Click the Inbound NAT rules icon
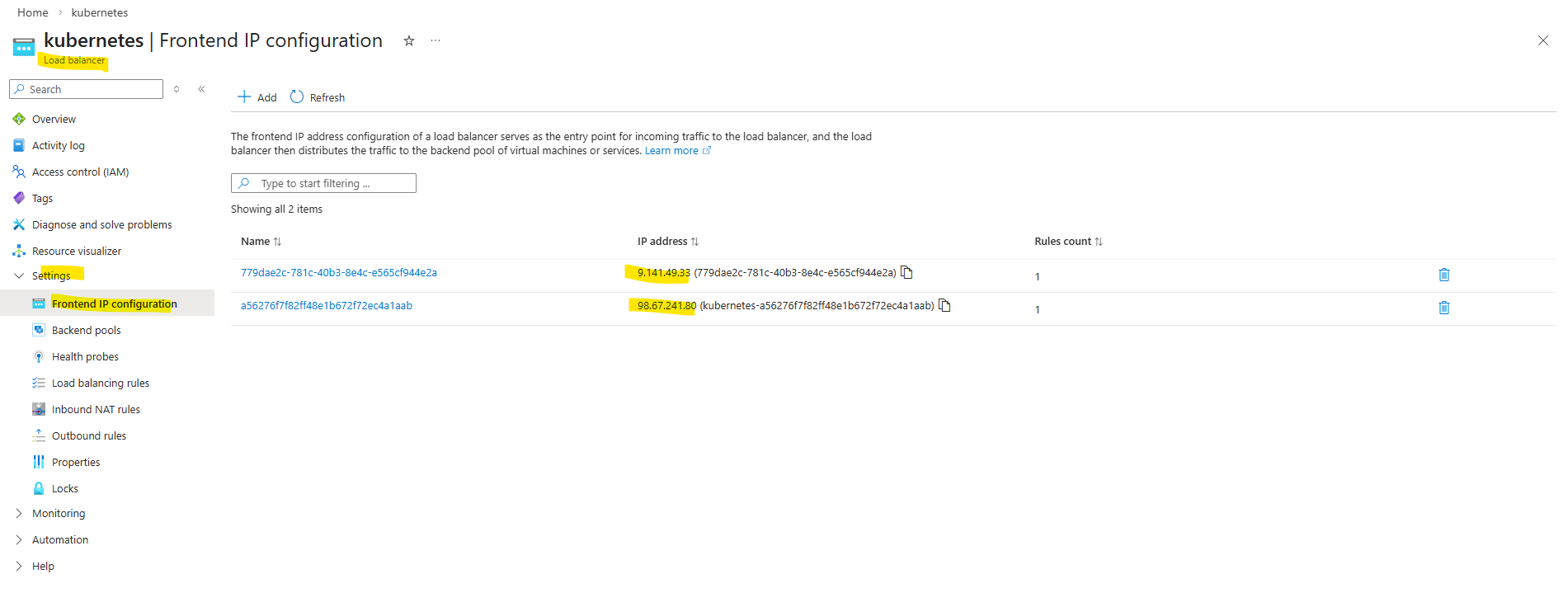 coord(39,409)
